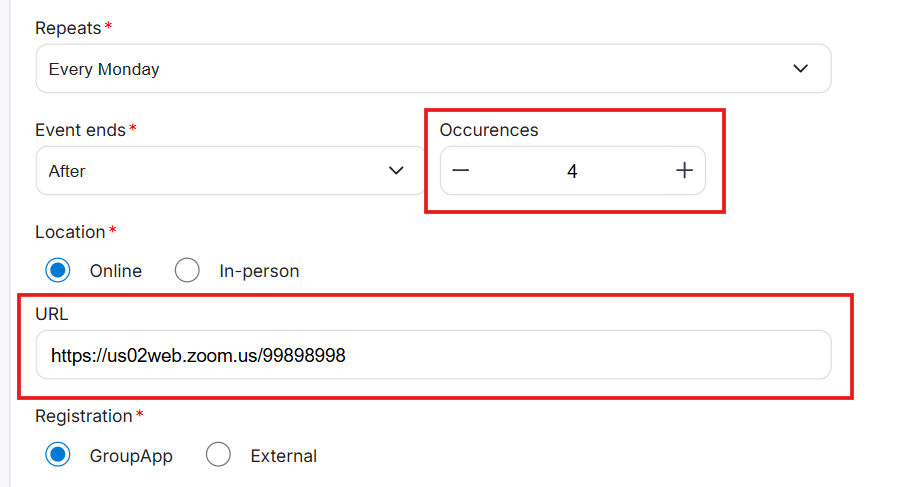Click the chevron arrow in Repeats field
This screenshot has width=912, height=487.
click(800, 69)
